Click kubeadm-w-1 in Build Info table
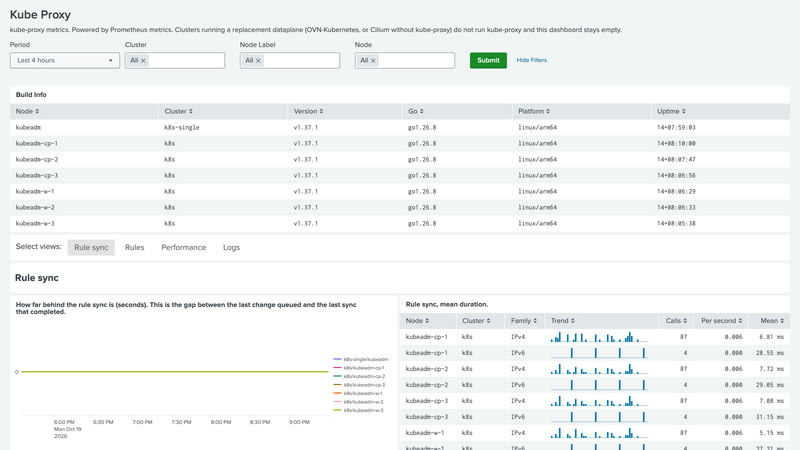Viewport: 800px width, 450px height. pyautogui.click(x=35, y=191)
